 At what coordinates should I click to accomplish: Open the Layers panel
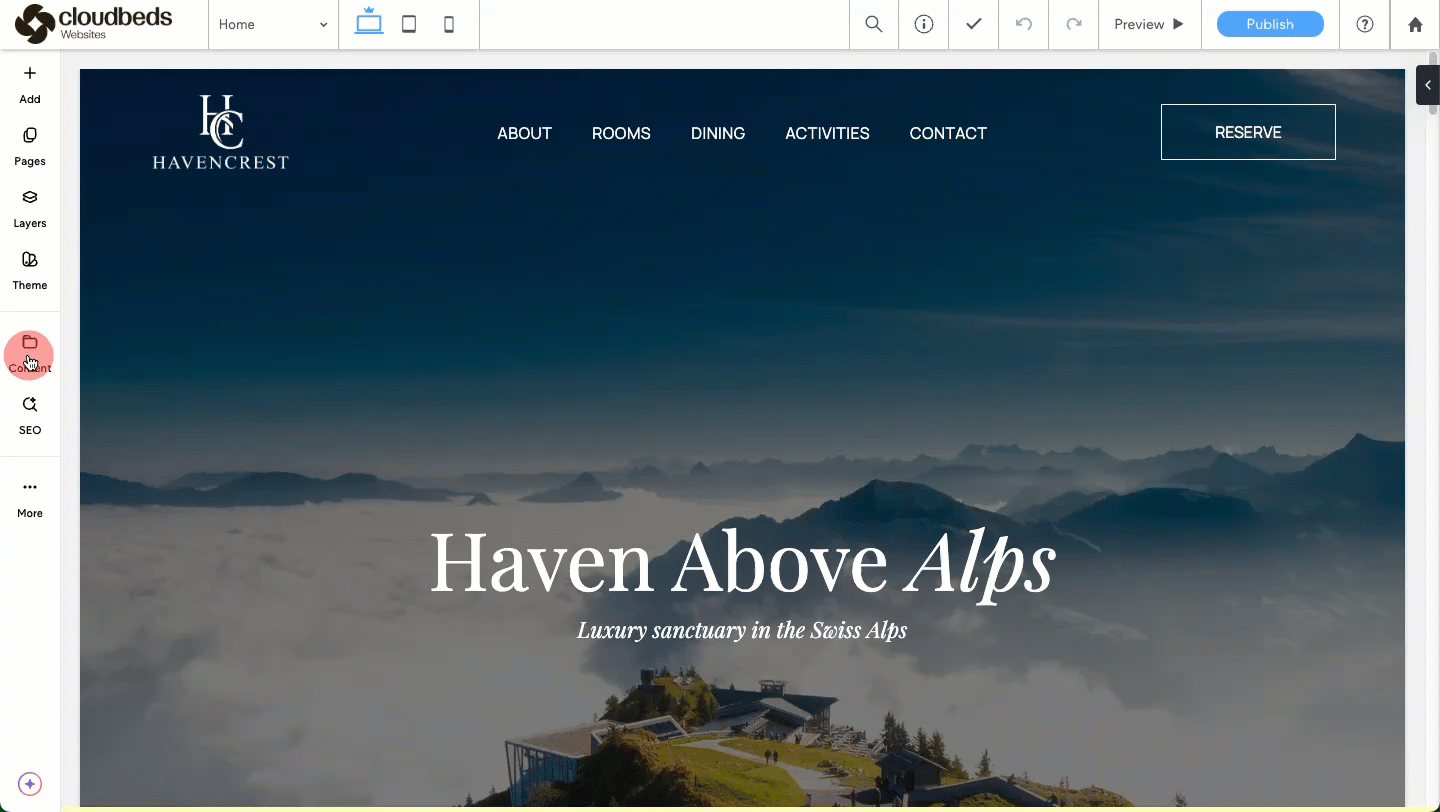(30, 208)
